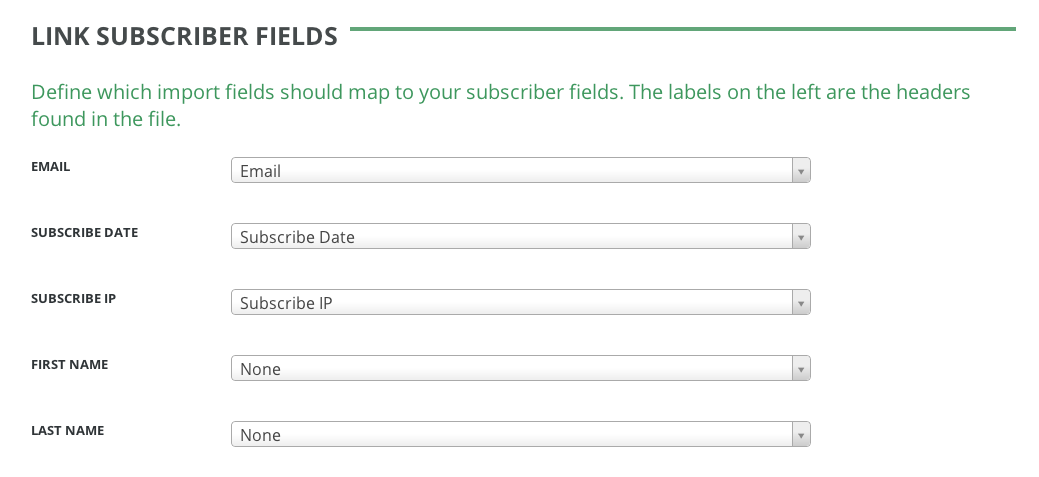The height and width of the screenshot is (477, 1039).
Task: Click the arrow on the First Name dropdown
Action: coord(800,369)
